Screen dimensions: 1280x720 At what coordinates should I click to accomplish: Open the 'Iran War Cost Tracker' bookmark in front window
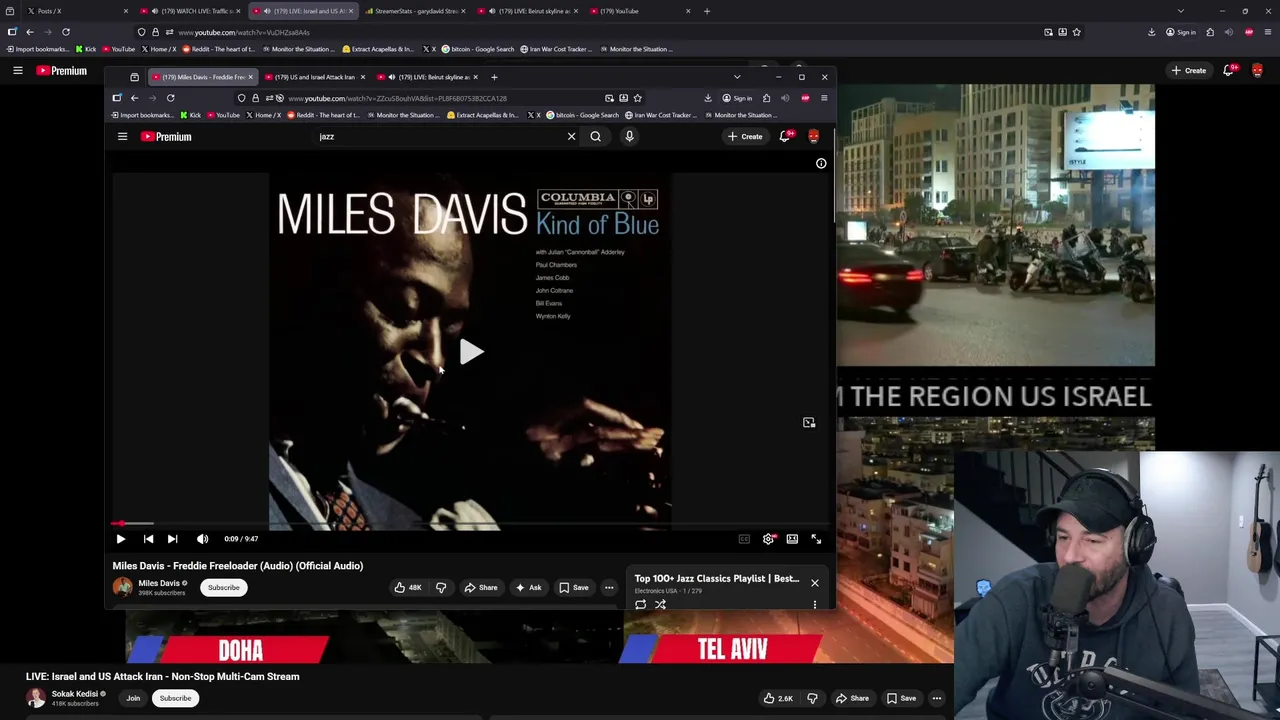point(659,115)
